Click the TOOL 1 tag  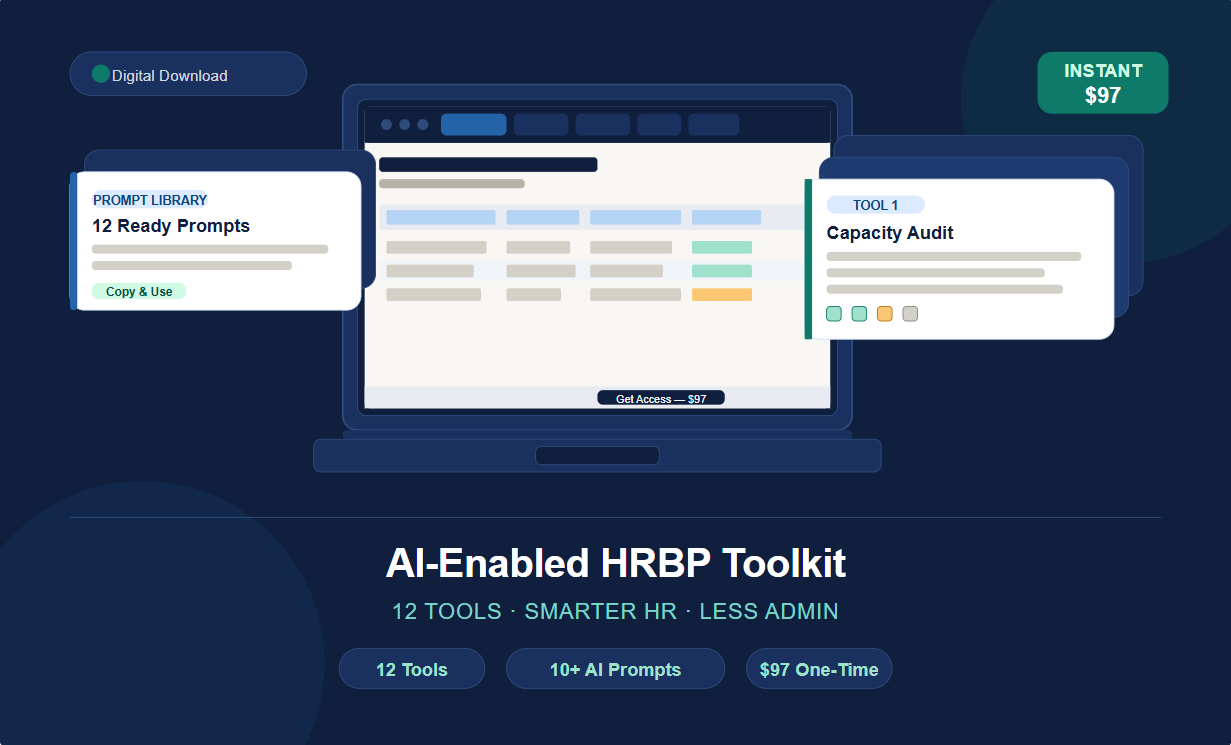pos(875,205)
